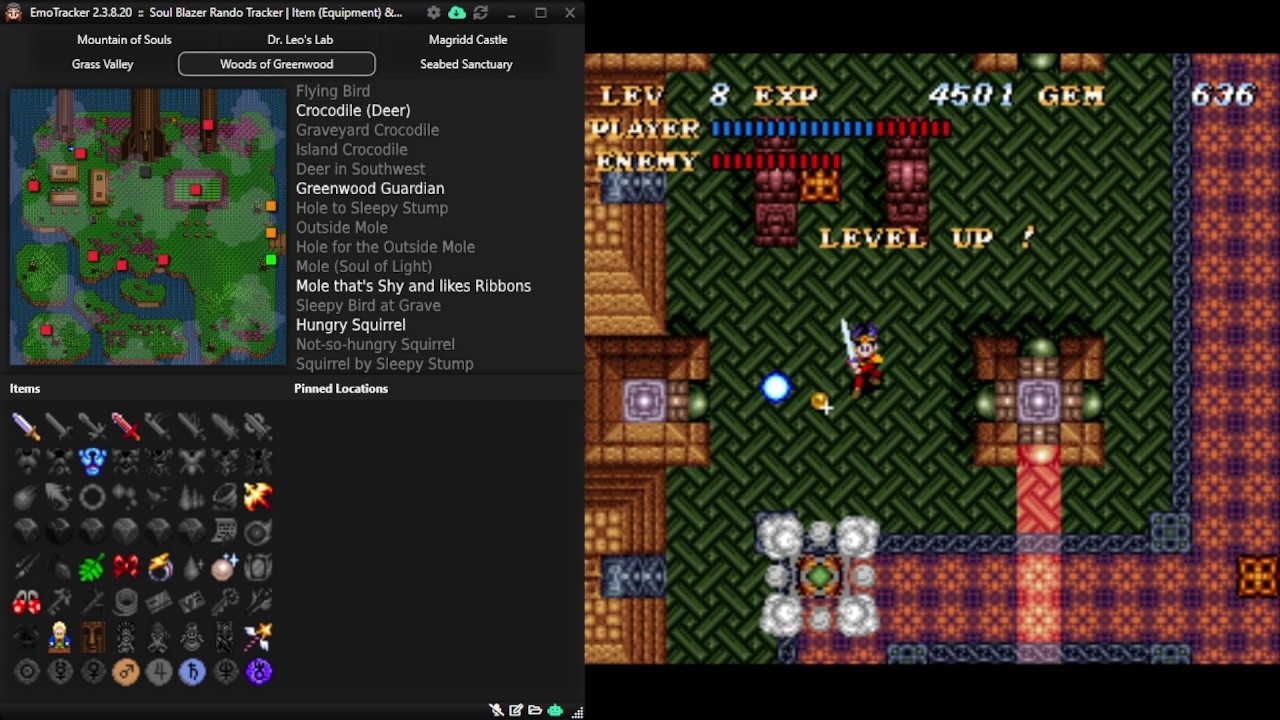The width and height of the screenshot is (1280, 720).
Task: Open EmoTracker settings gear
Action: pyautogui.click(x=433, y=13)
